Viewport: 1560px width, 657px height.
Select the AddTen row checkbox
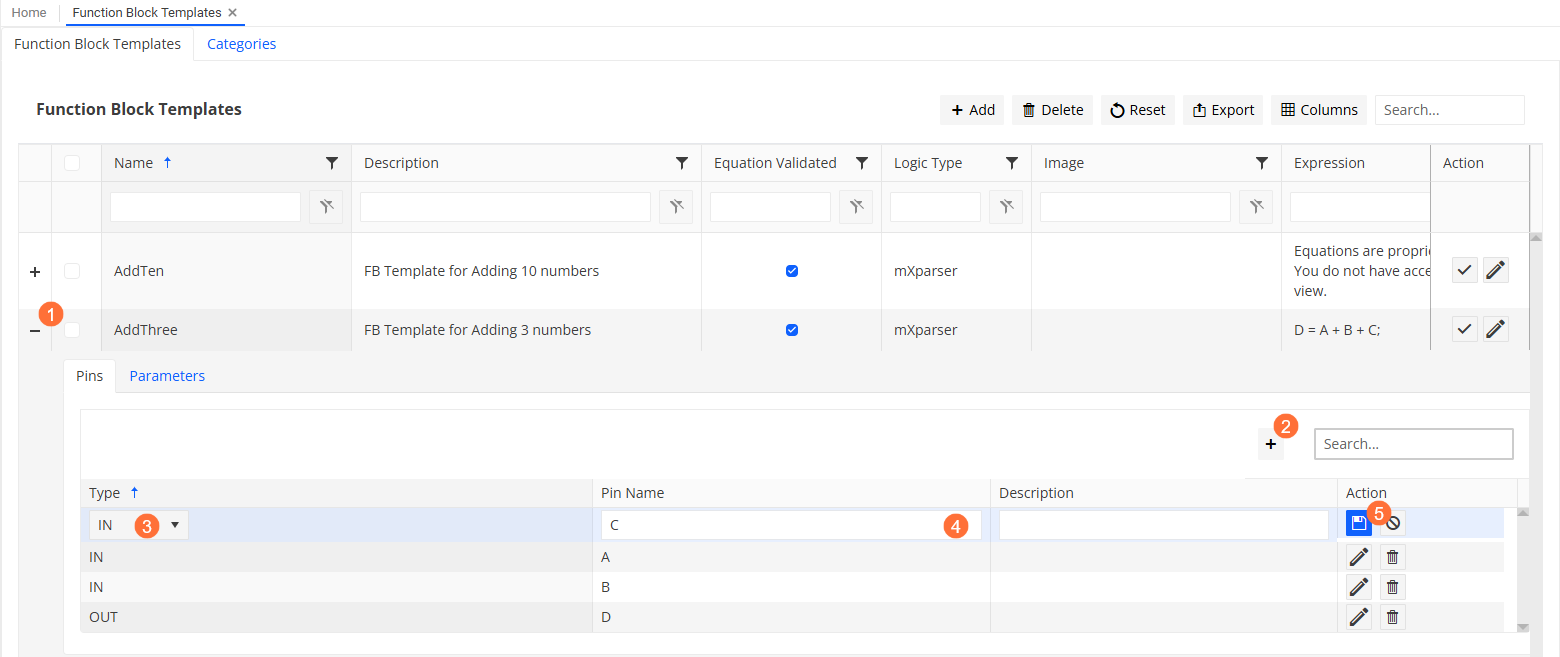(72, 271)
